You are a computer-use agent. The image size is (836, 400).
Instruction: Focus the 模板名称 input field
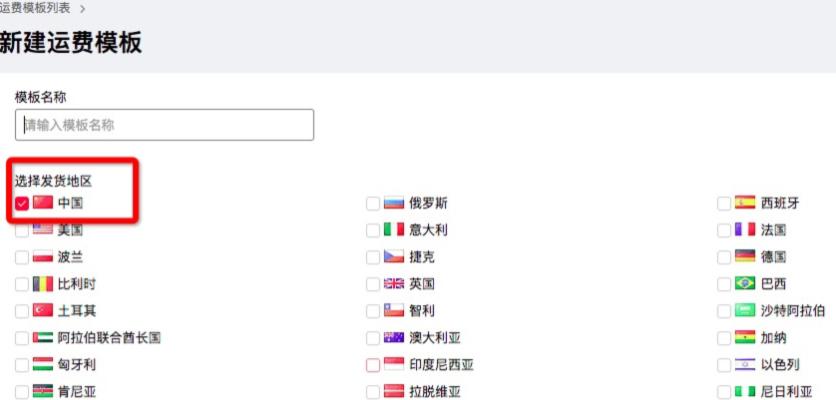coord(164,125)
